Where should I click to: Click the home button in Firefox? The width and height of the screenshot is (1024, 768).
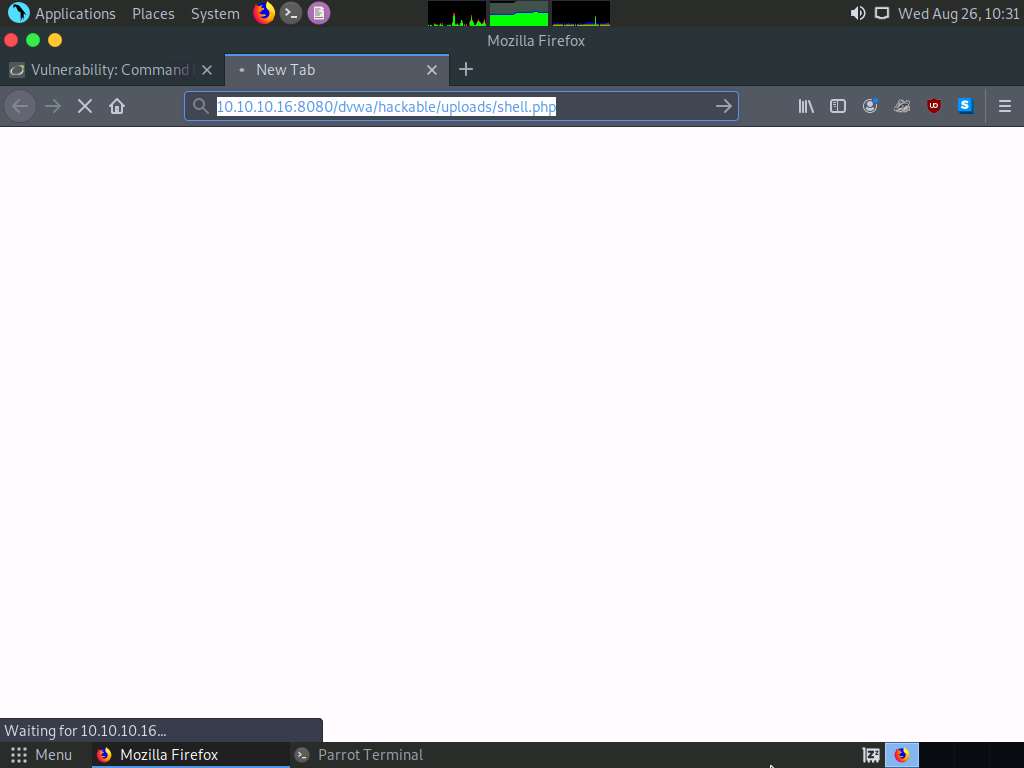point(115,105)
